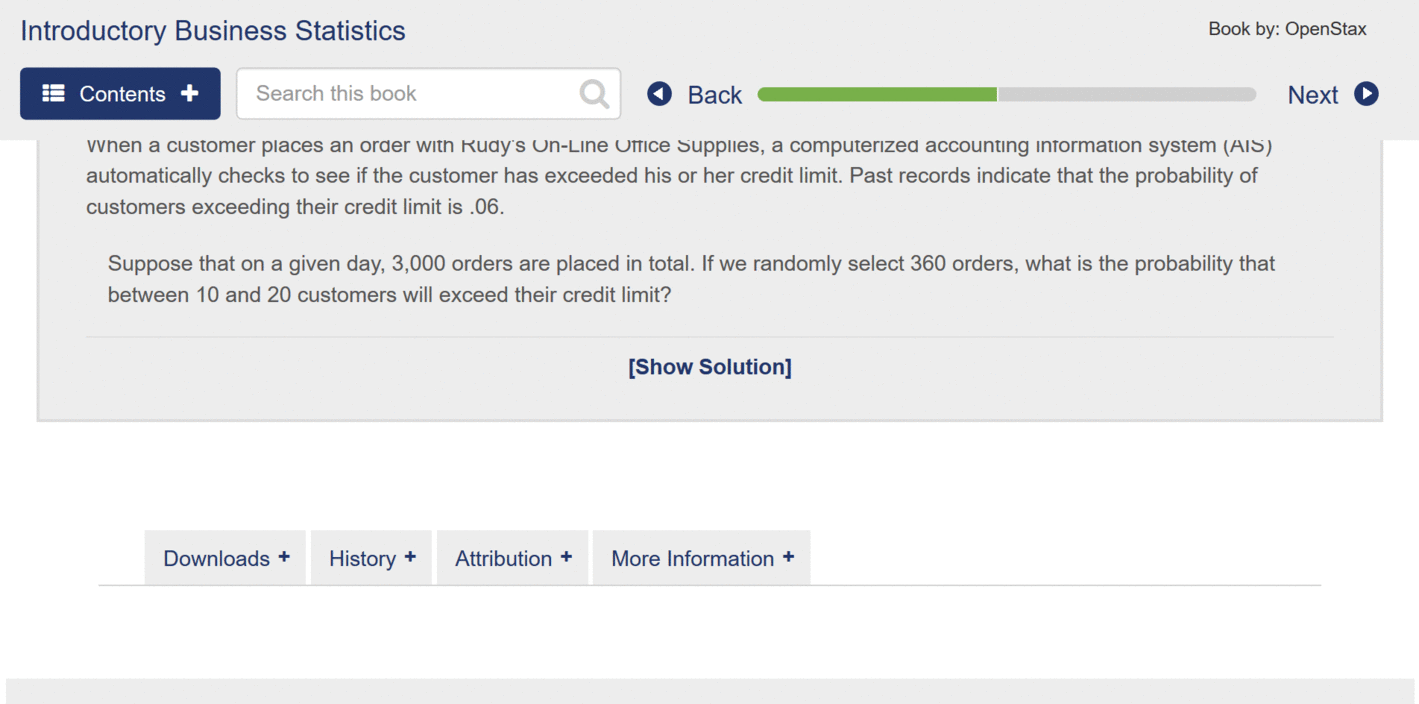The width and height of the screenshot is (1419, 704).
Task: Go back a page using Back
Action: (x=714, y=94)
